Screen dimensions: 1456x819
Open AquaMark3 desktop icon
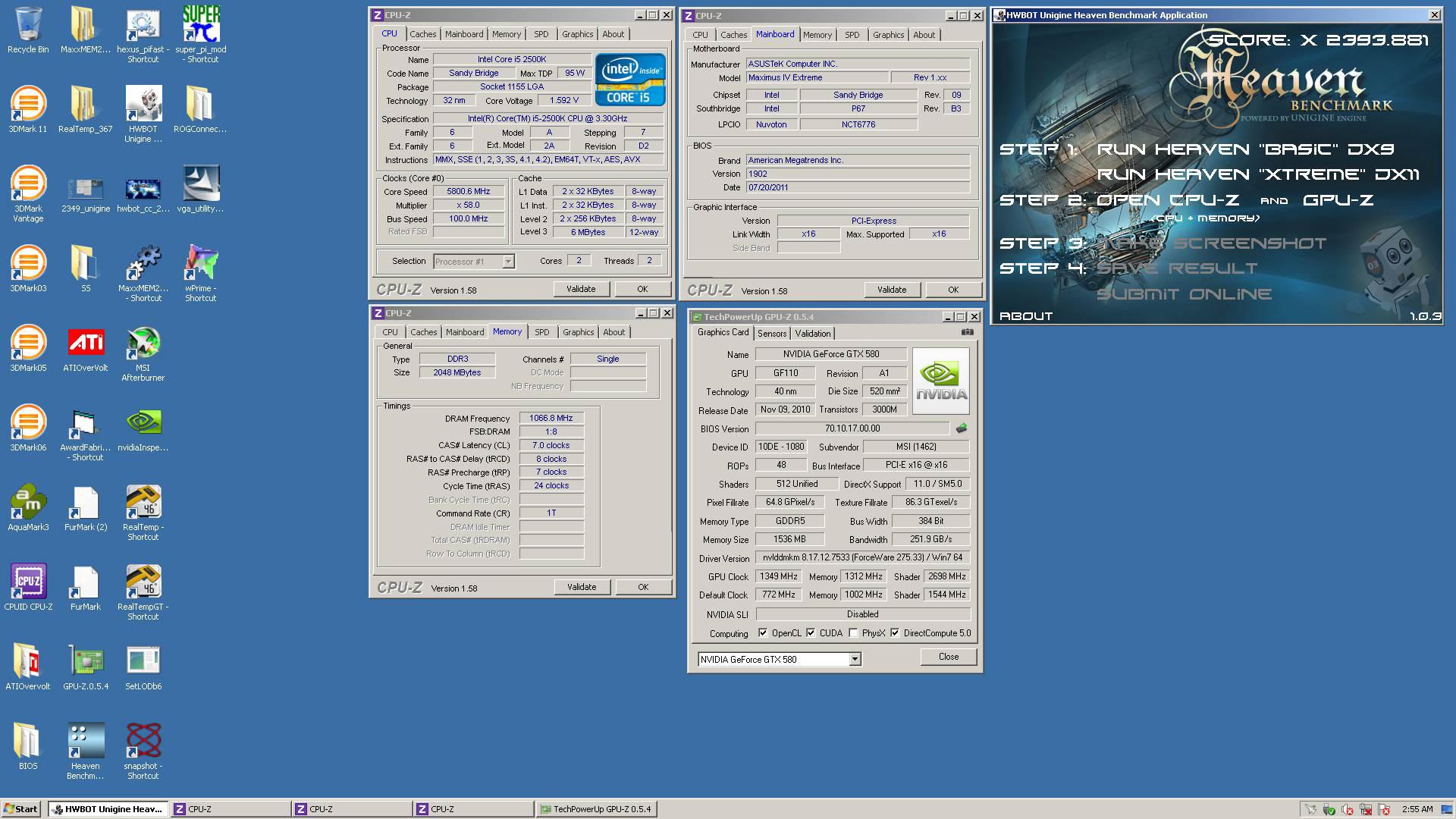click(28, 502)
